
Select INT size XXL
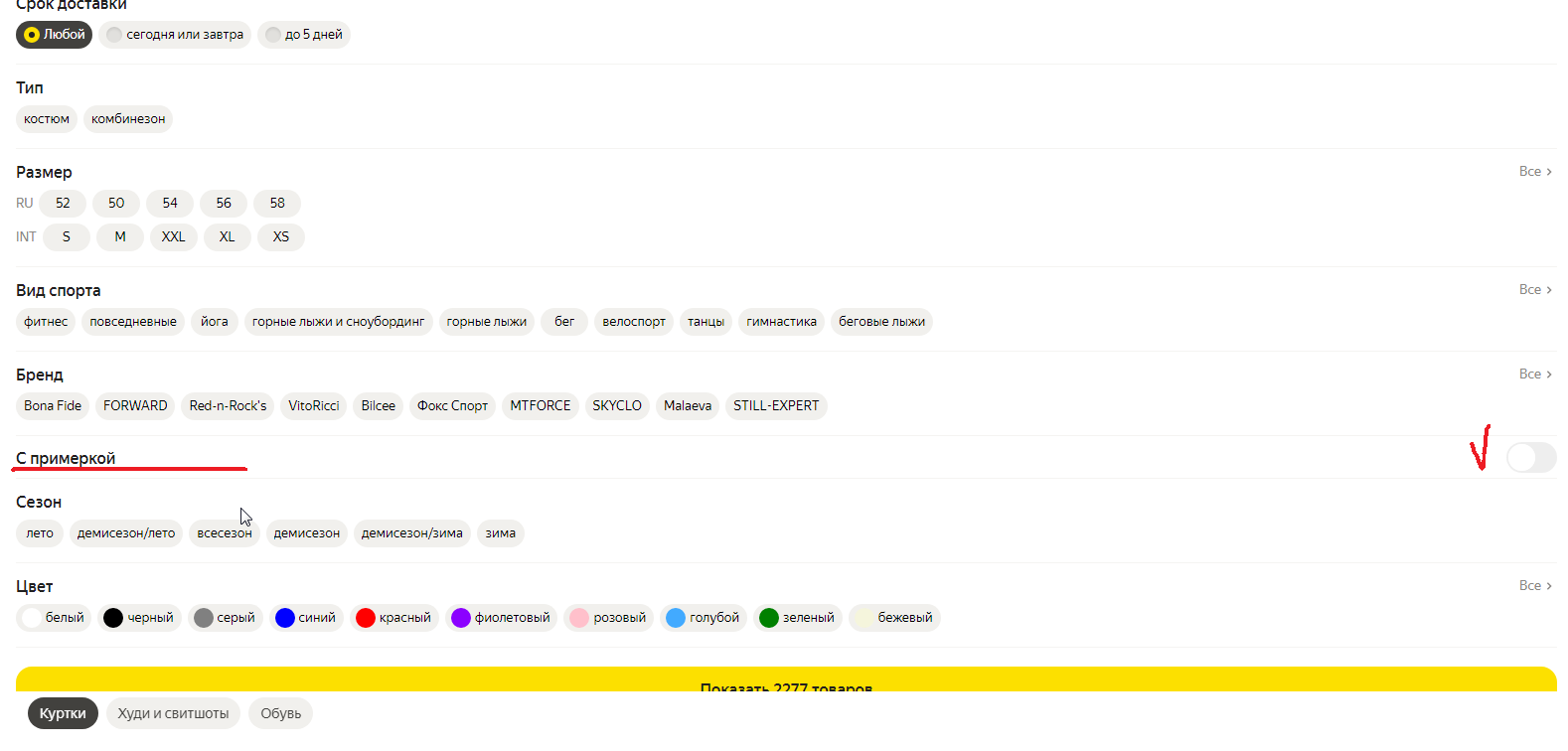click(x=174, y=237)
